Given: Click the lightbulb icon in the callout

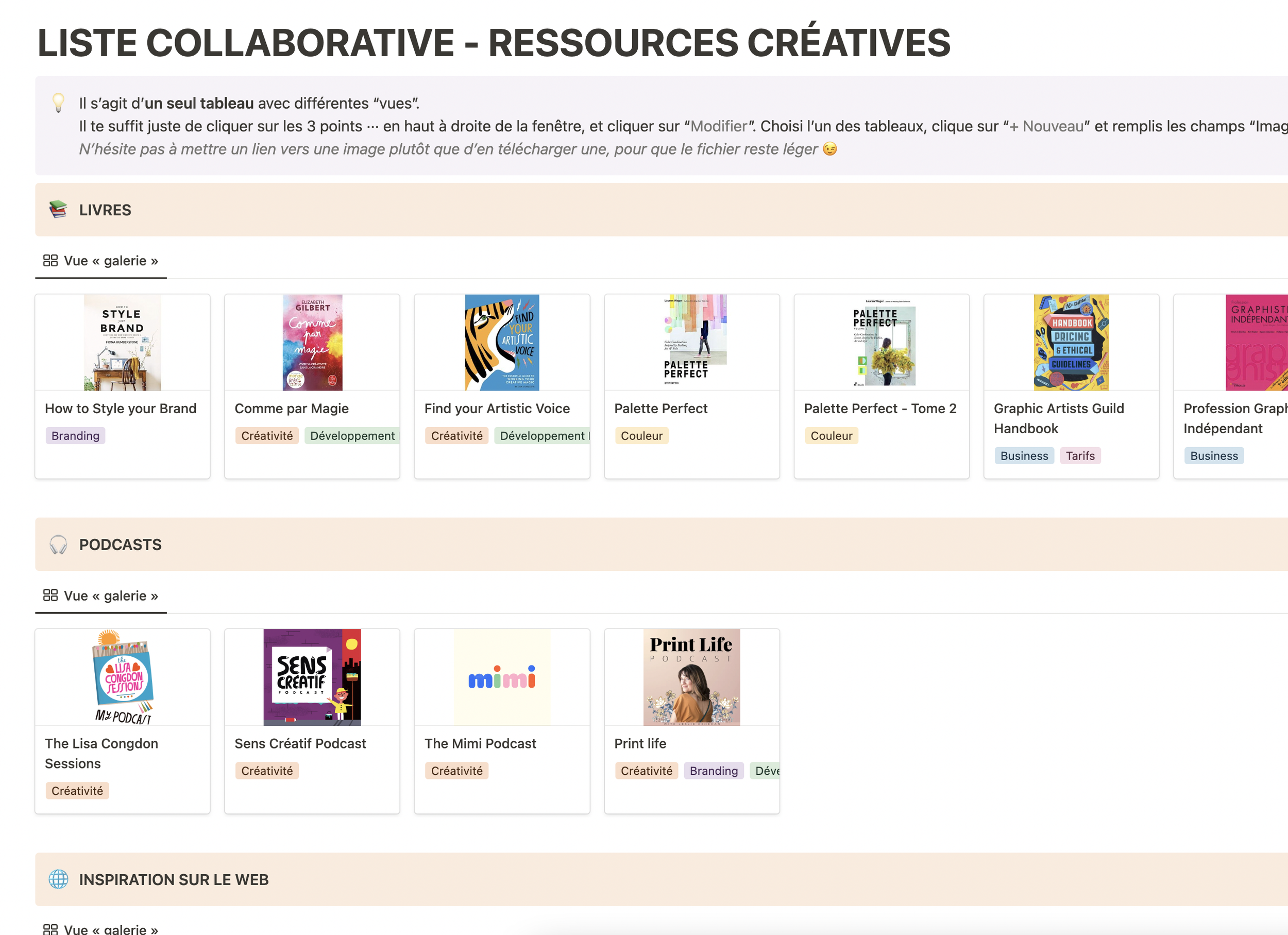Looking at the screenshot, I should pyautogui.click(x=58, y=103).
